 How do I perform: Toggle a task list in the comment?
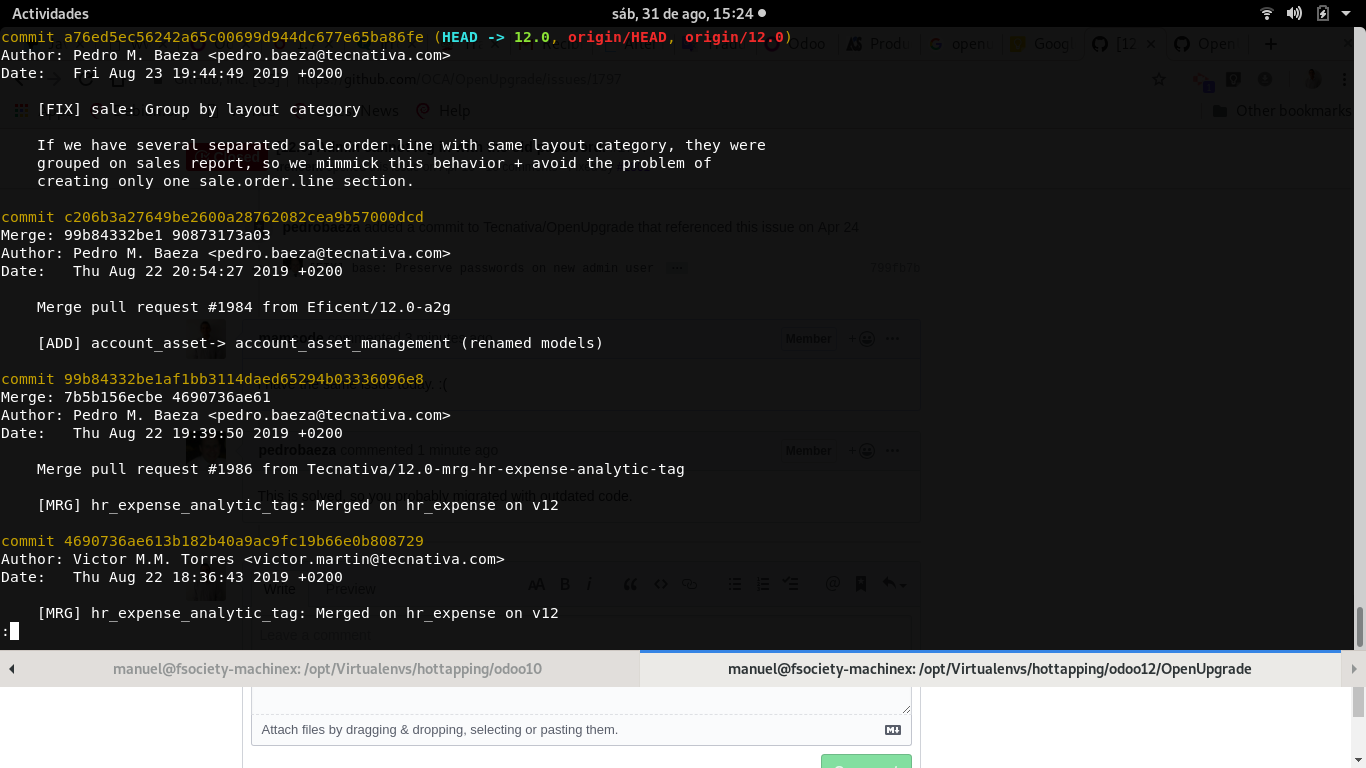(x=790, y=584)
